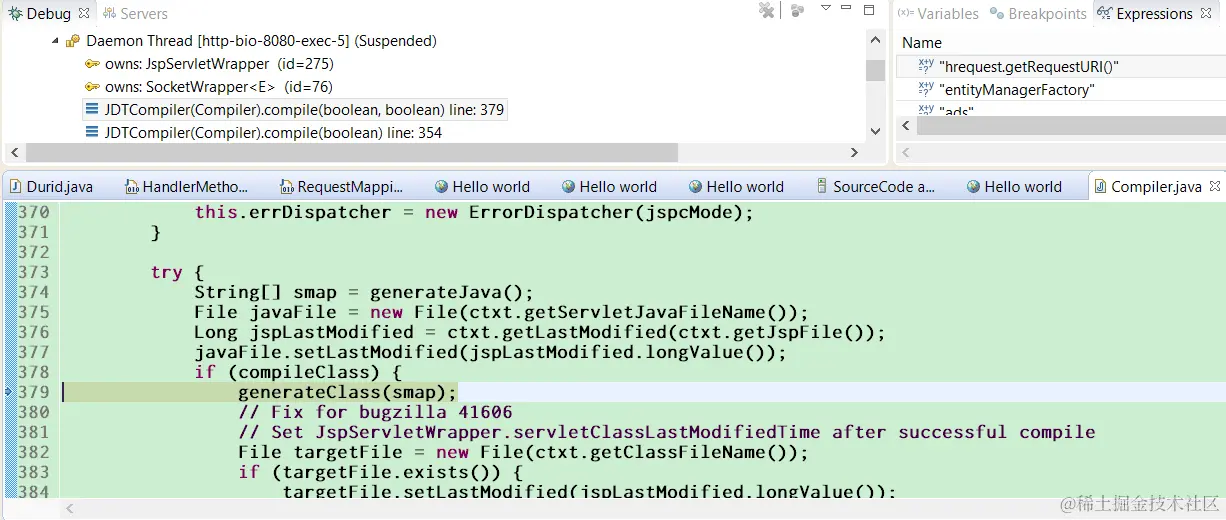Select Daemon Thread http-bio-8080-exec-5 entry

pyautogui.click(x=261, y=41)
